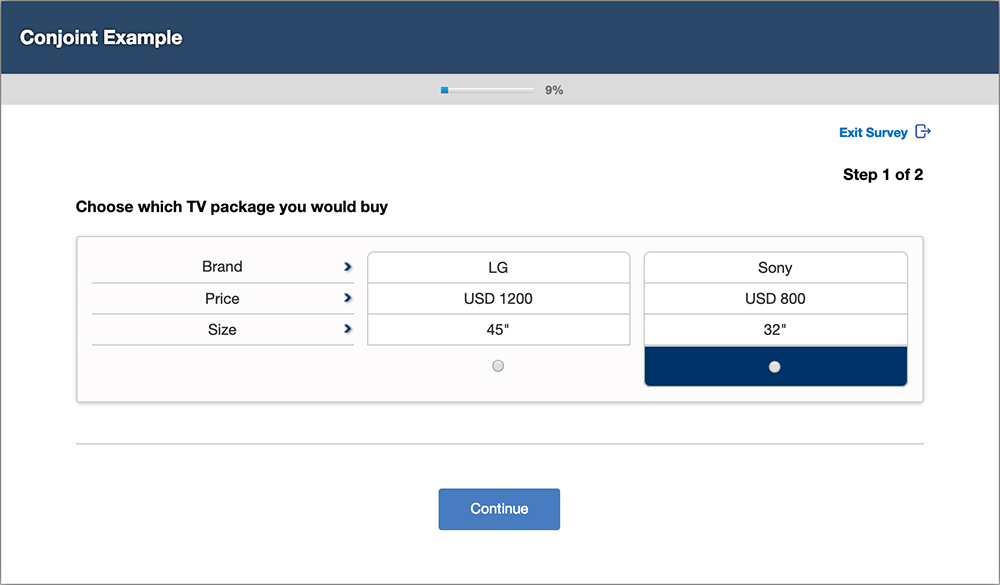
Task: Select the LG package radio button
Action: click(498, 366)
